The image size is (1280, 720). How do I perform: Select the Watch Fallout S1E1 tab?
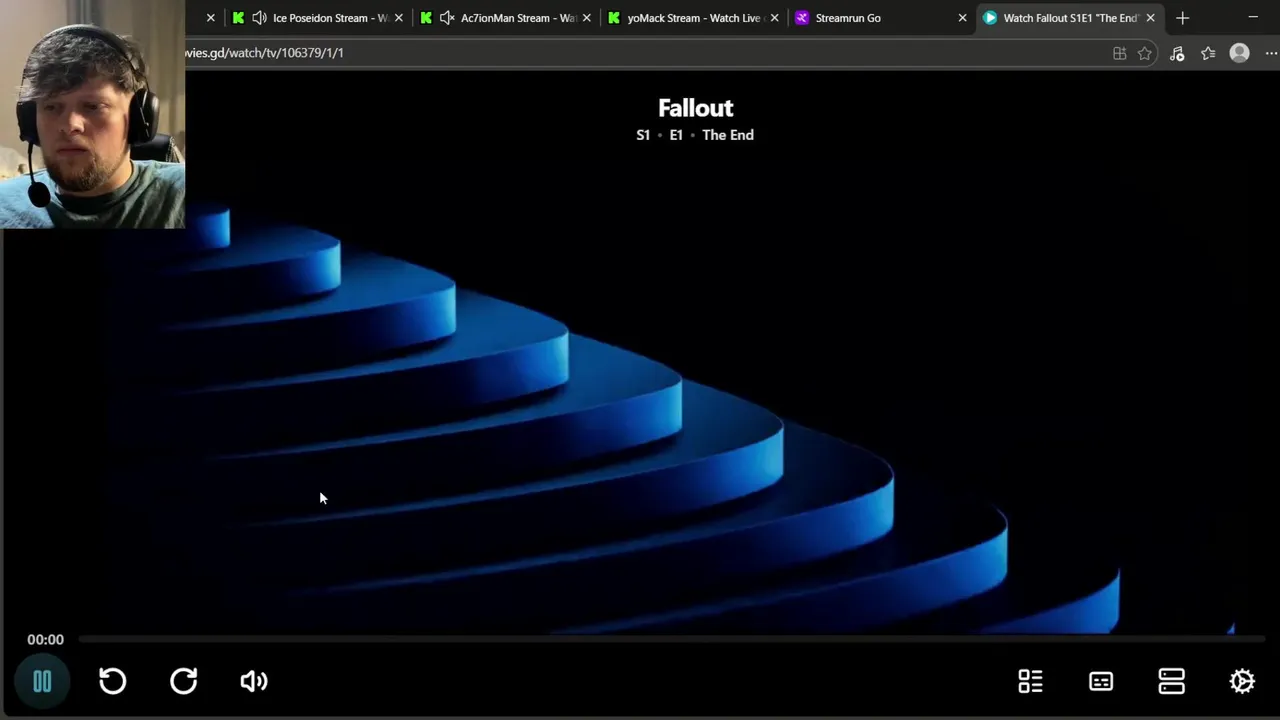1069,18
